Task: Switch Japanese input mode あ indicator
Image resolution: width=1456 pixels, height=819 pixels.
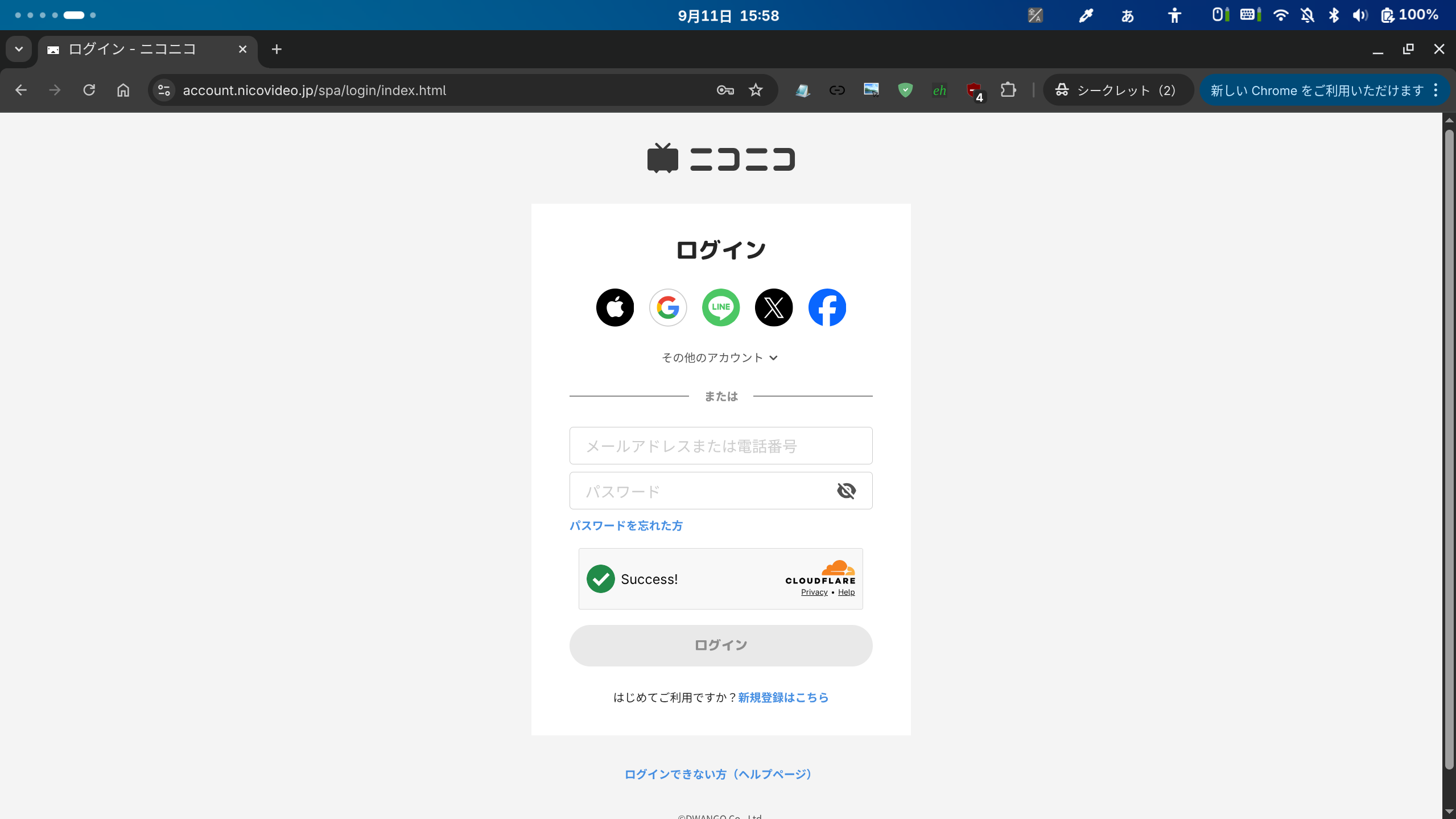Action: pos(1127,15)
